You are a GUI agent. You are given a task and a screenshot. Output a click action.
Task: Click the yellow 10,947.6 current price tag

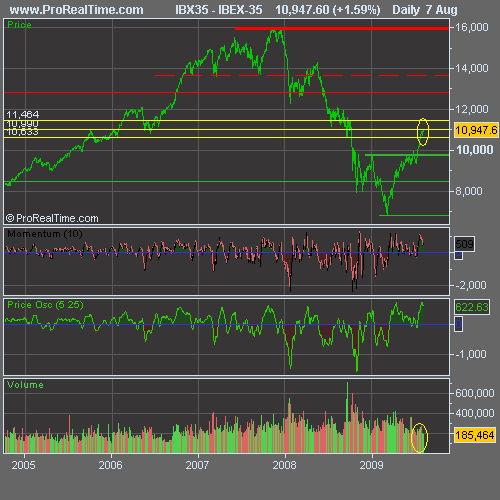(x=476, y=130)
